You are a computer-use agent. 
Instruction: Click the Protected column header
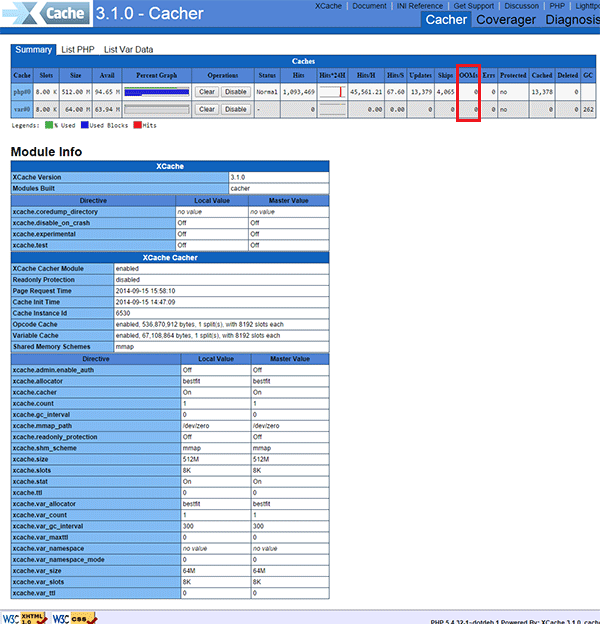pyautogui.click(x=513, y=75)
